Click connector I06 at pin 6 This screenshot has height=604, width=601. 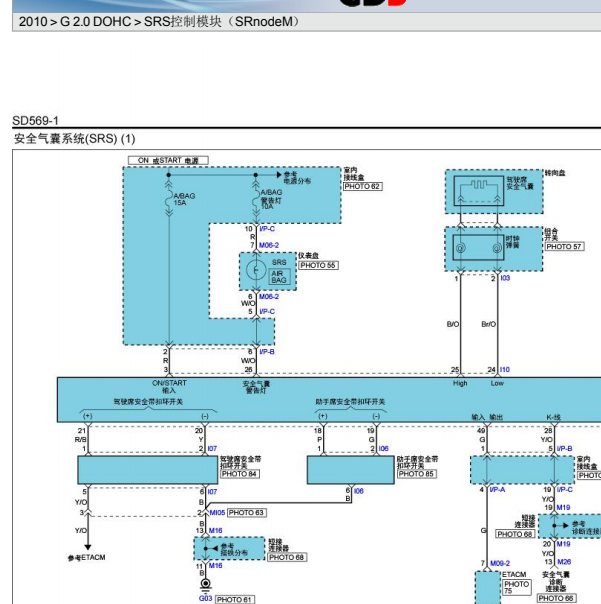359,491
